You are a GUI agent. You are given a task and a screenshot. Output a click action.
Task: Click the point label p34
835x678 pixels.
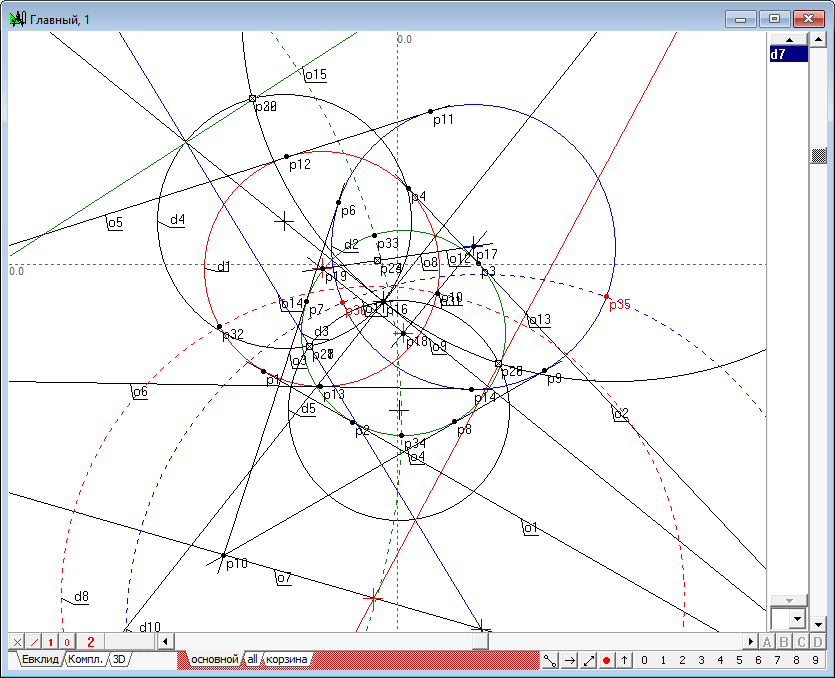[415, 444]
